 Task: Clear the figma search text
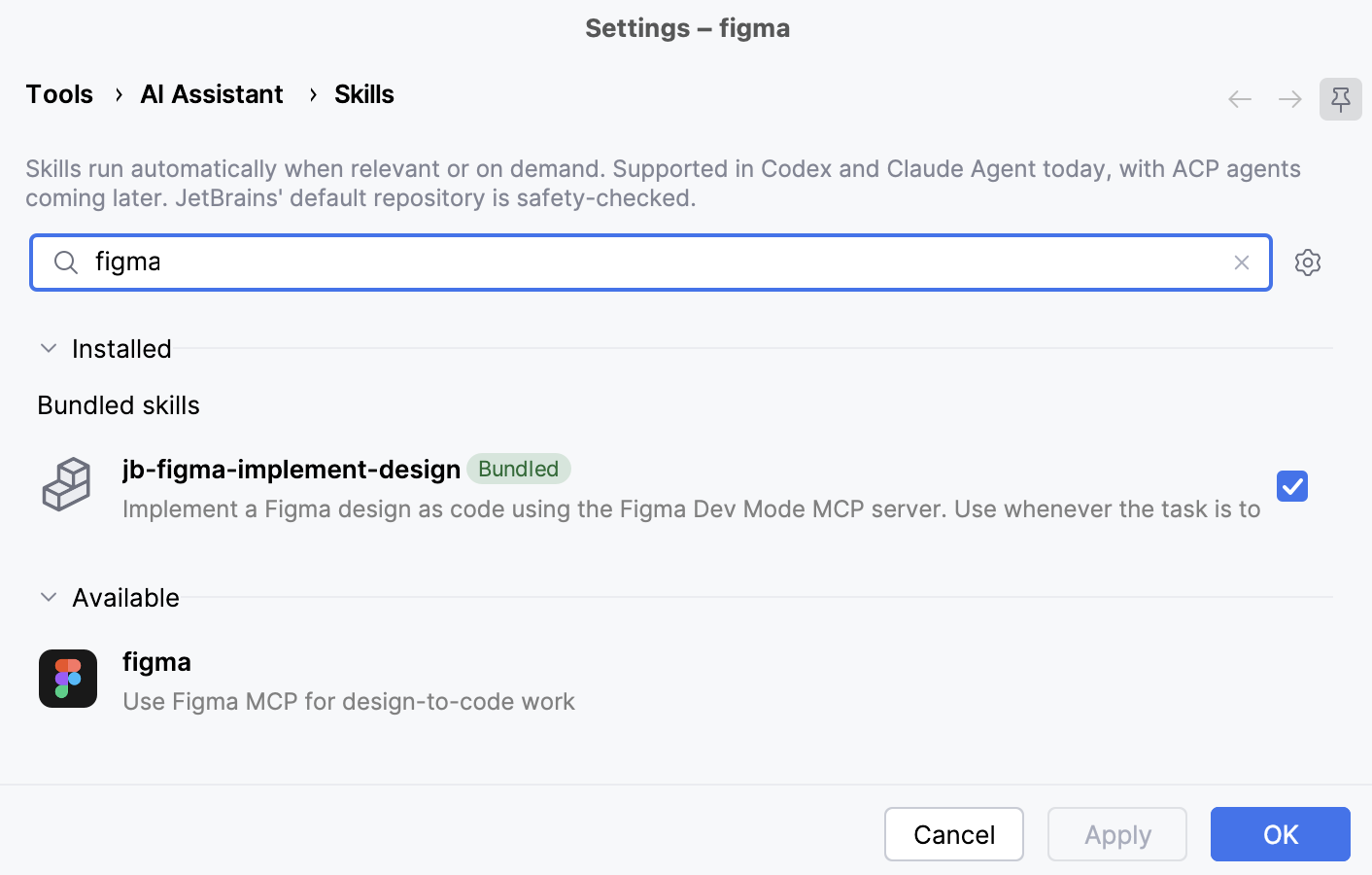point(1242,262)
